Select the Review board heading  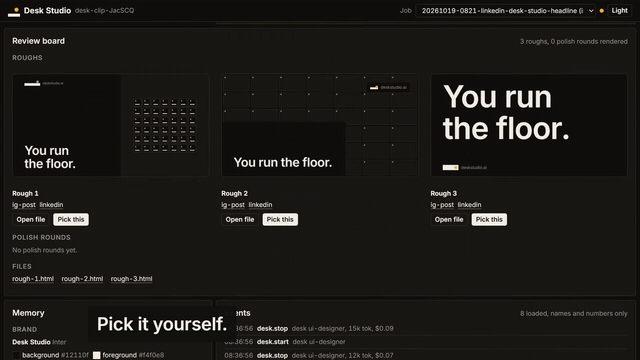click(38, 41)
